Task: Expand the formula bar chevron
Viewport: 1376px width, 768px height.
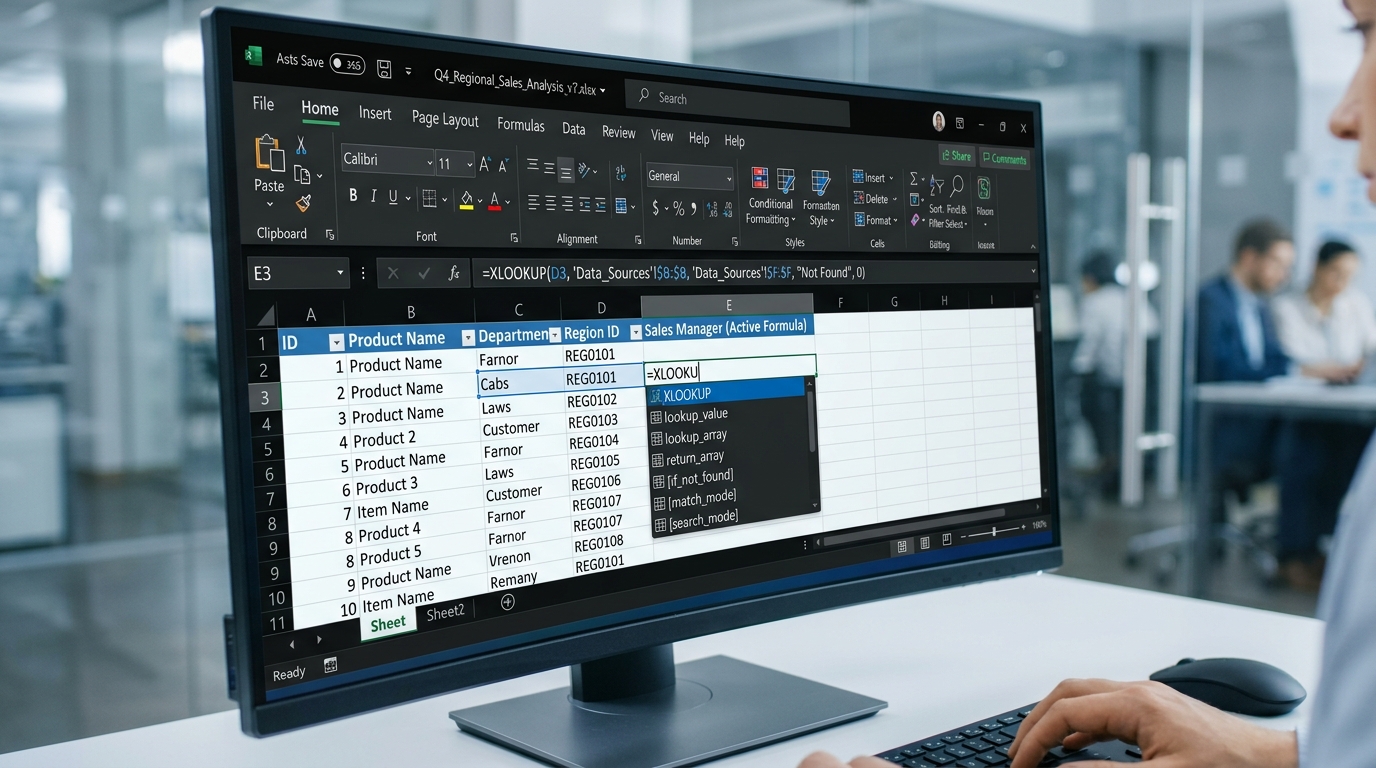Action: point(1033,271)
